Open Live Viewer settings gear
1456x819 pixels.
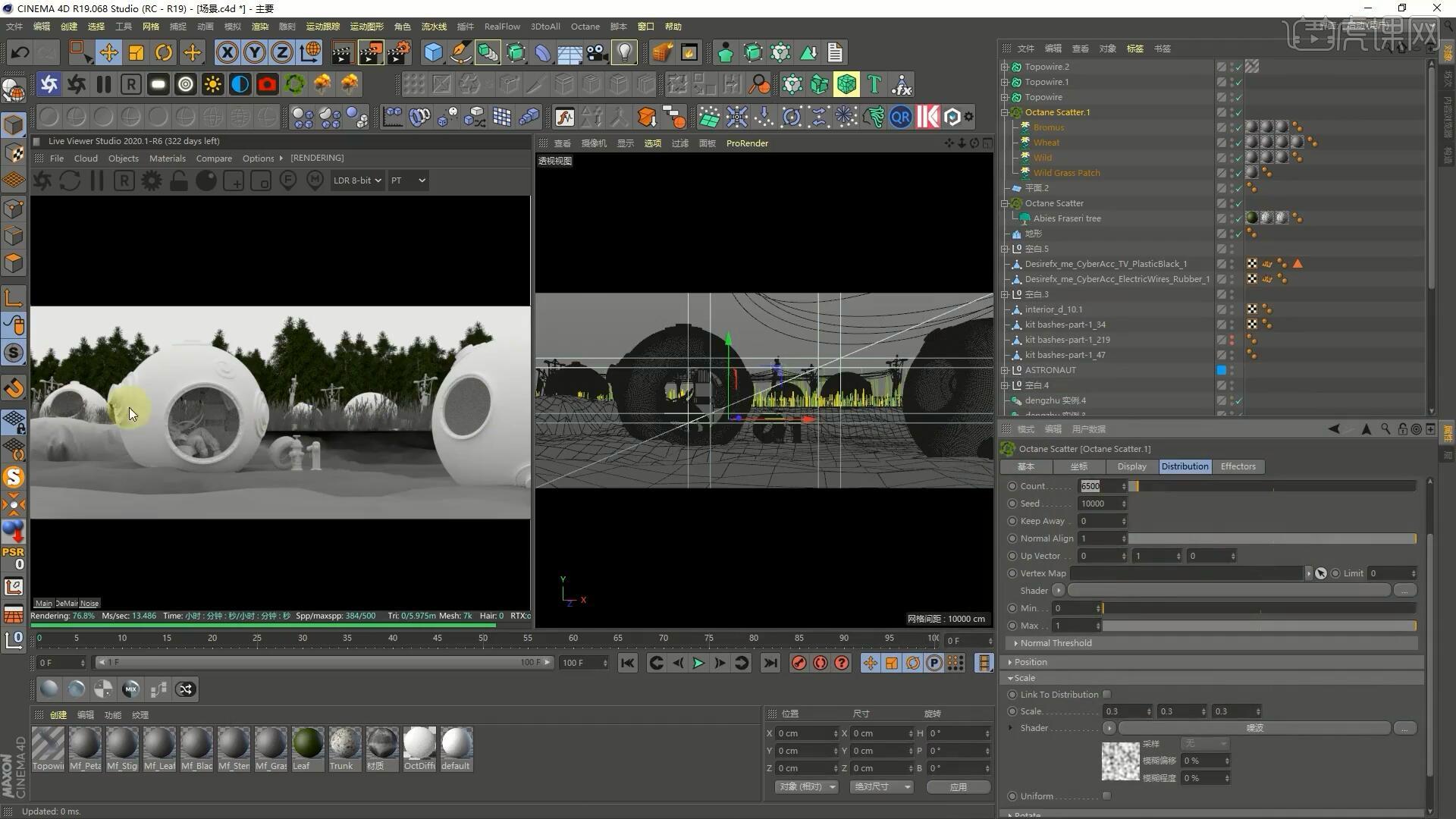point(152,180)
